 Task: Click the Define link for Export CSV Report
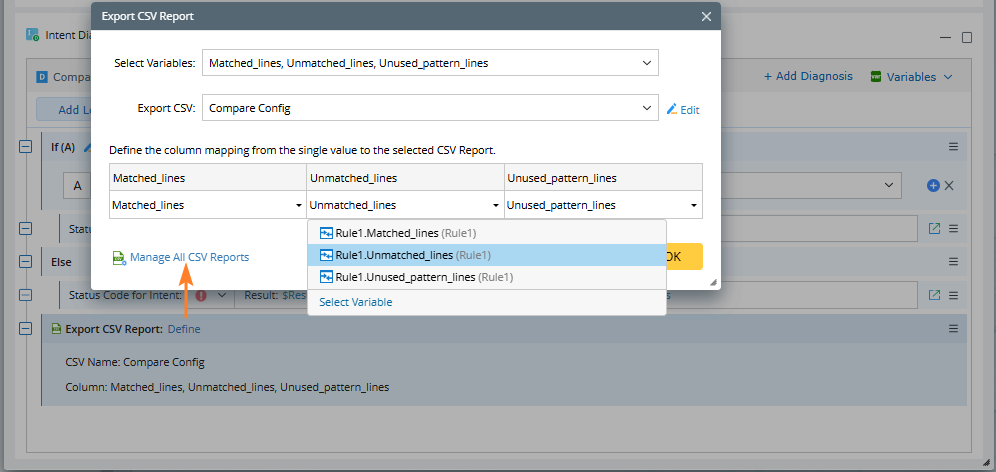click(x=184, y=328)
